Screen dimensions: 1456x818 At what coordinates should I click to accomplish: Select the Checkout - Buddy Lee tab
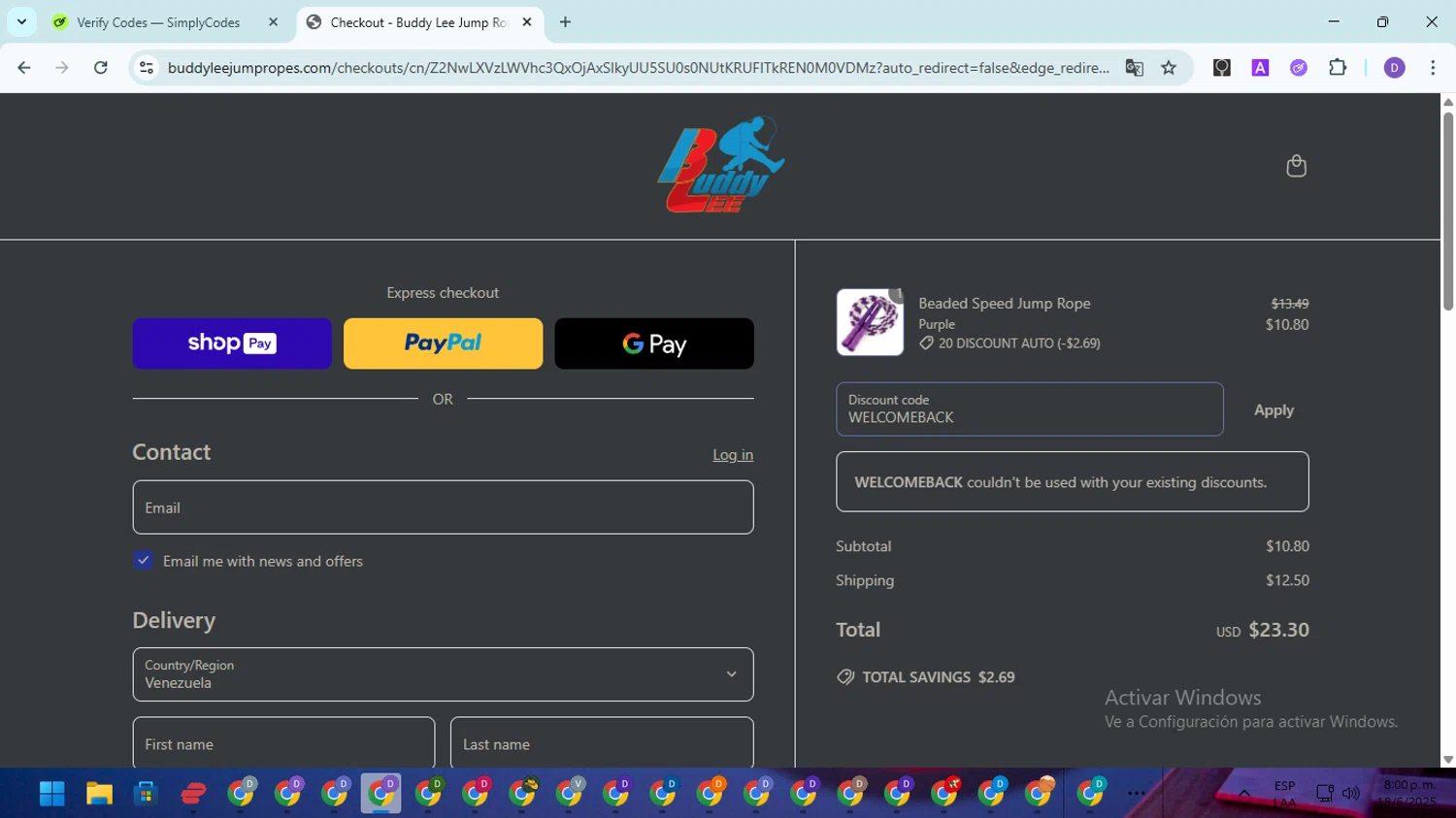pos(419,22)
